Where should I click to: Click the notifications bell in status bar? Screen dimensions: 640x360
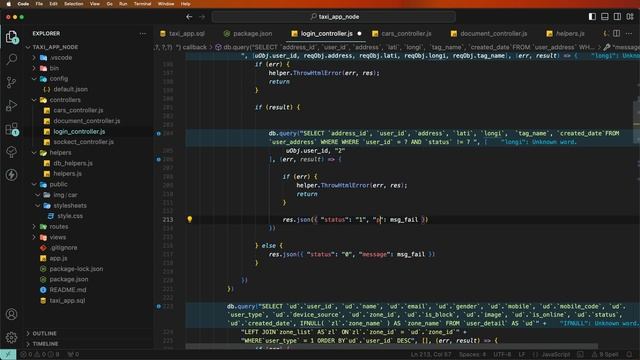pos(629,354)
